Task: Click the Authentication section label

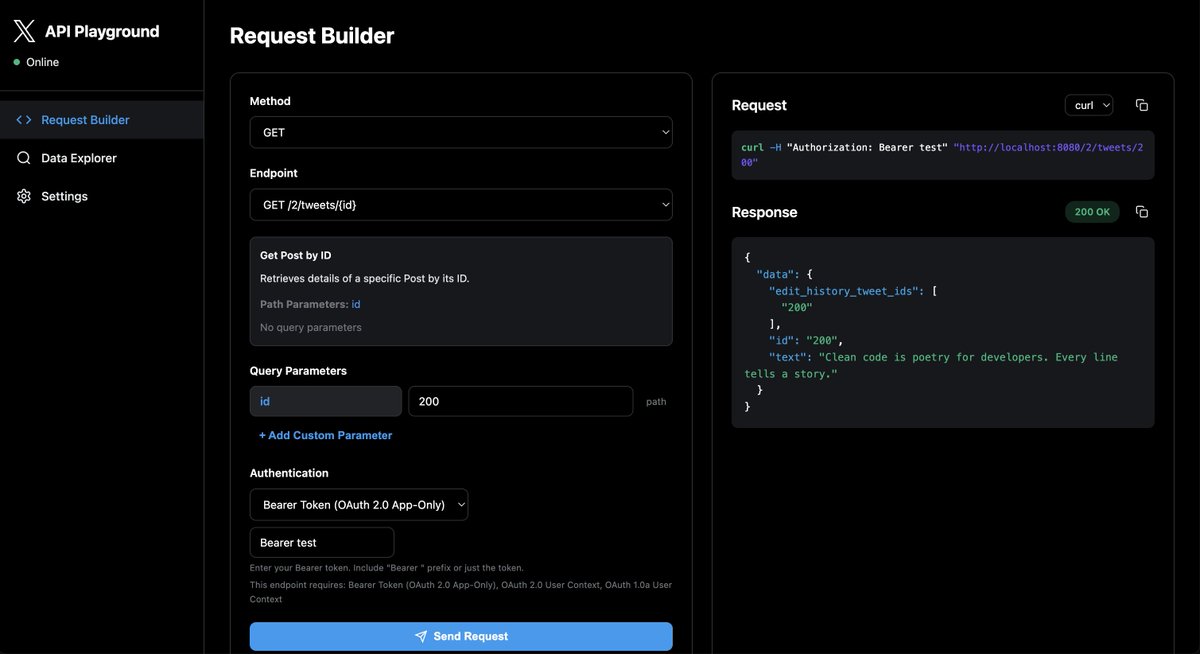Action: pos(289,473)
